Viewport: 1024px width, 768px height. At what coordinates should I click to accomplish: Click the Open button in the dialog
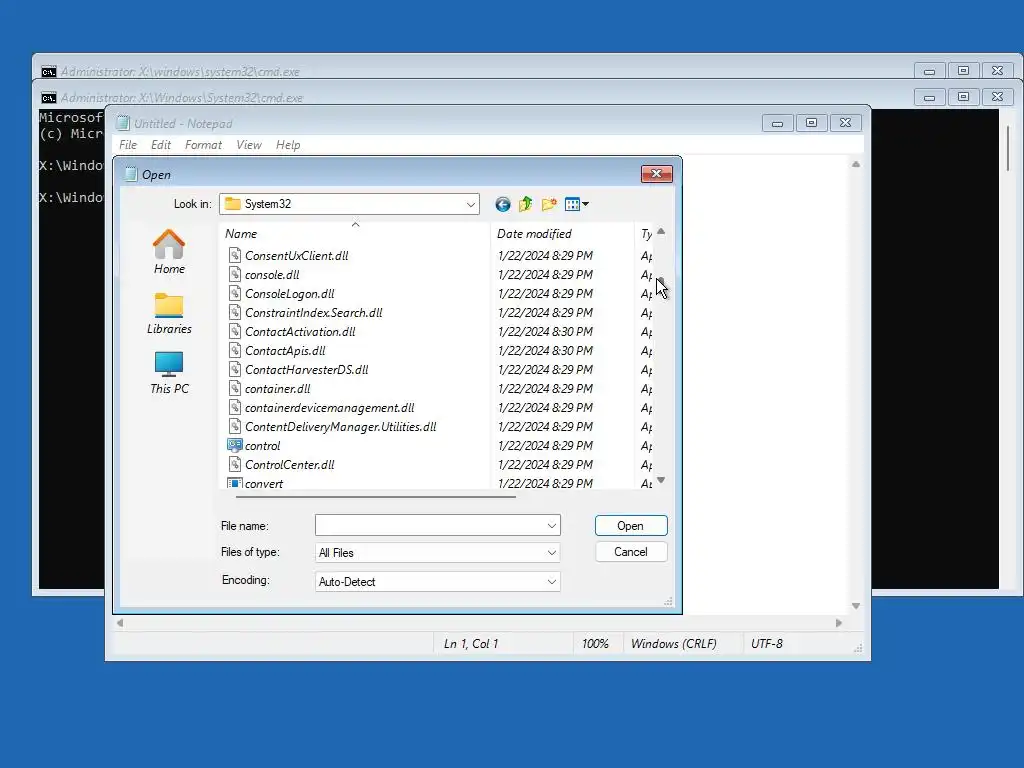[631, 526]
